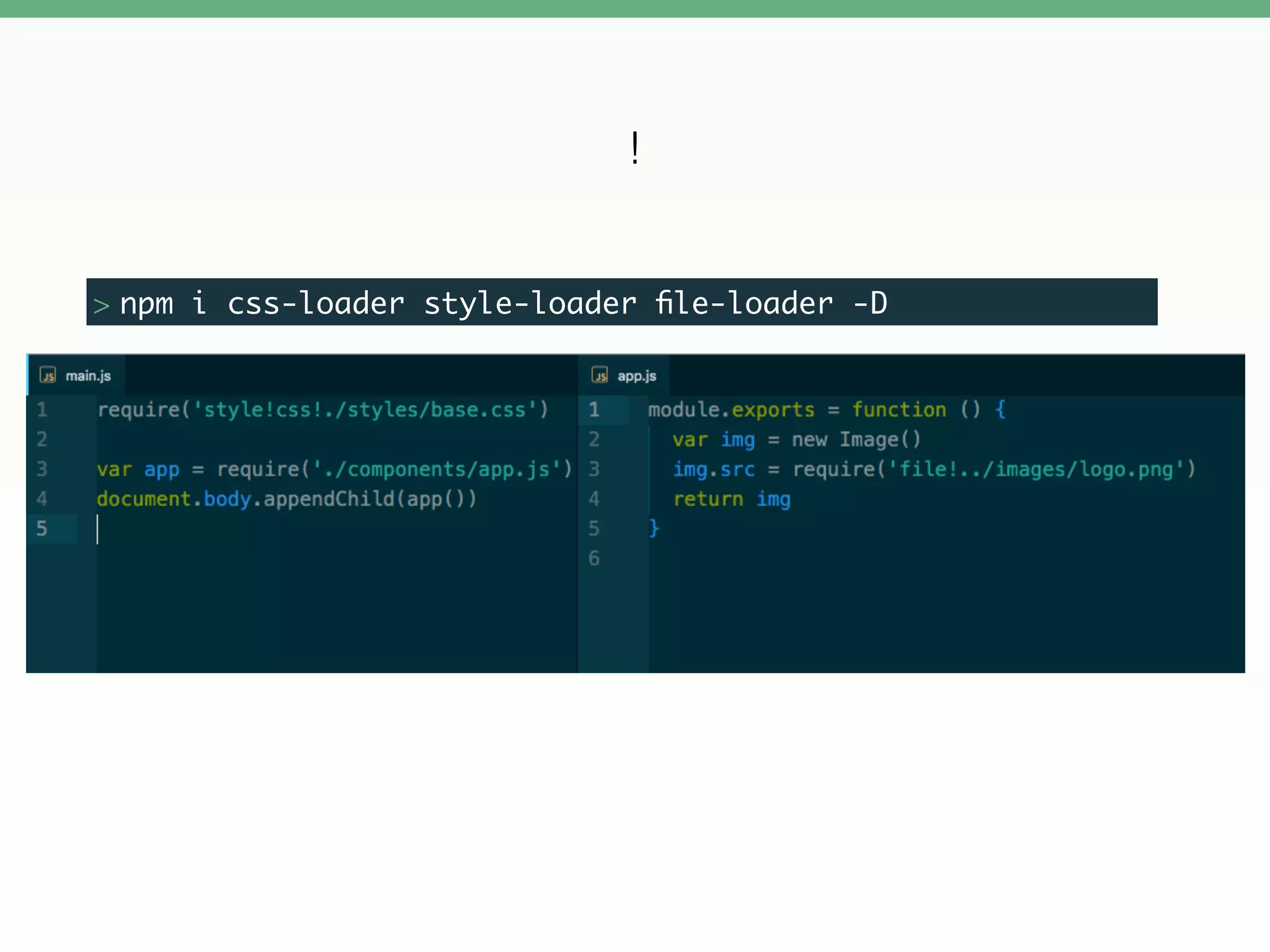Click the green terminal prompt arrow
1270x952 pixels.
click(101, 306)
